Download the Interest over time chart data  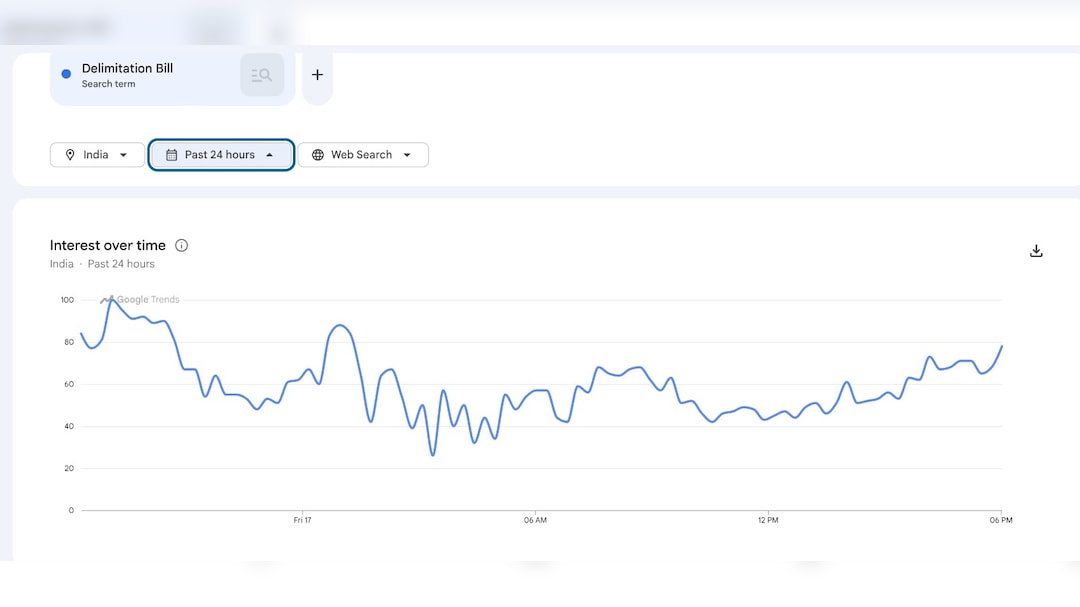tap(1036, 251)
